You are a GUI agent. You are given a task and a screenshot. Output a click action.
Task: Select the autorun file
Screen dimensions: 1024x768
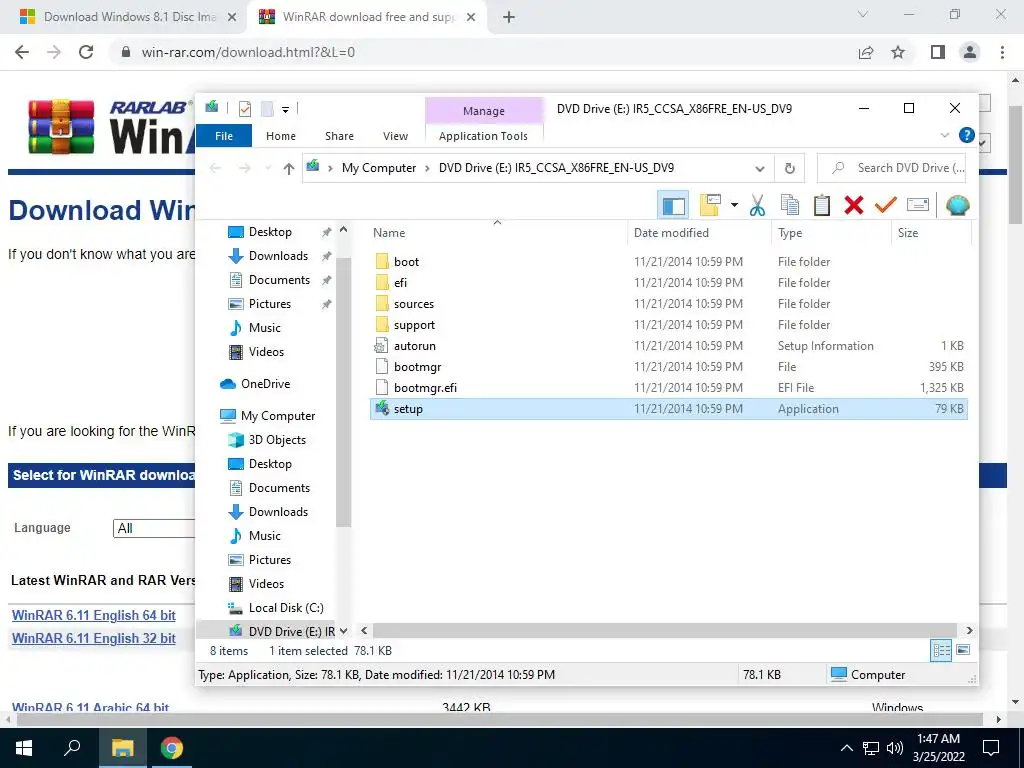click(667, 345)
